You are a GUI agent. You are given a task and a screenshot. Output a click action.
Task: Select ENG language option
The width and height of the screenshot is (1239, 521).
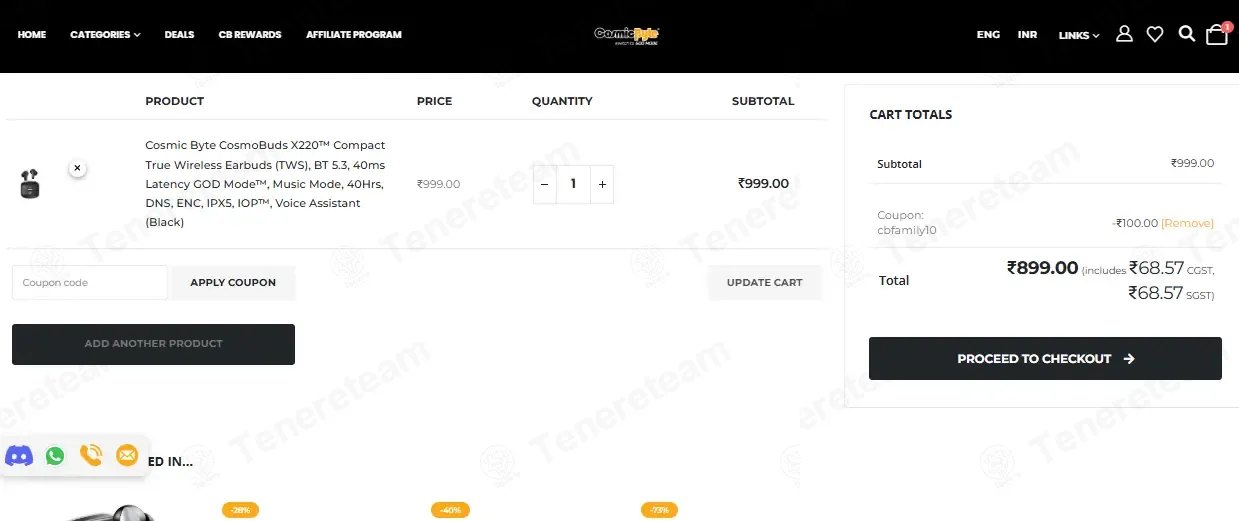click(x=988, y=35)
